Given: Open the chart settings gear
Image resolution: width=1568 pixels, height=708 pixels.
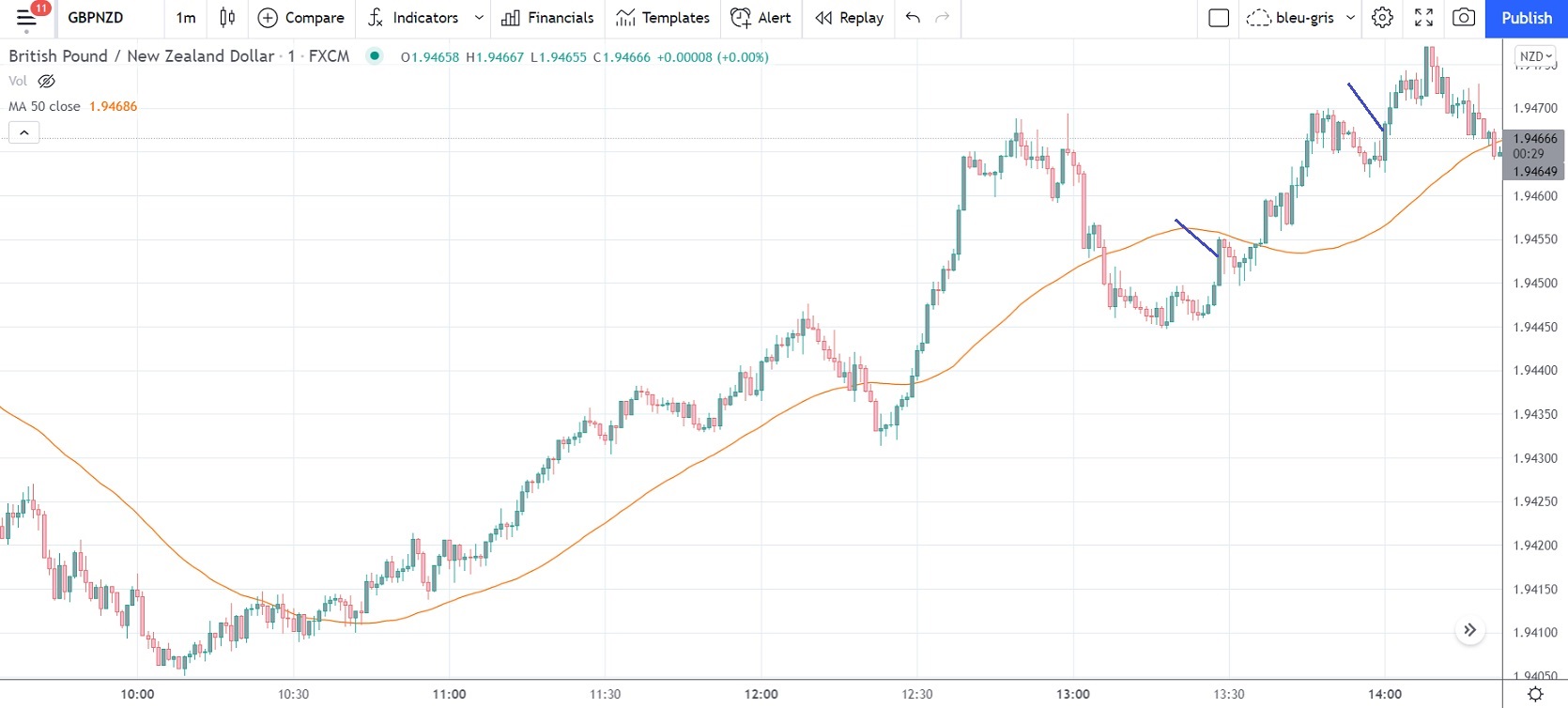Looking at the screenshot, I should tap(1382, 17).
